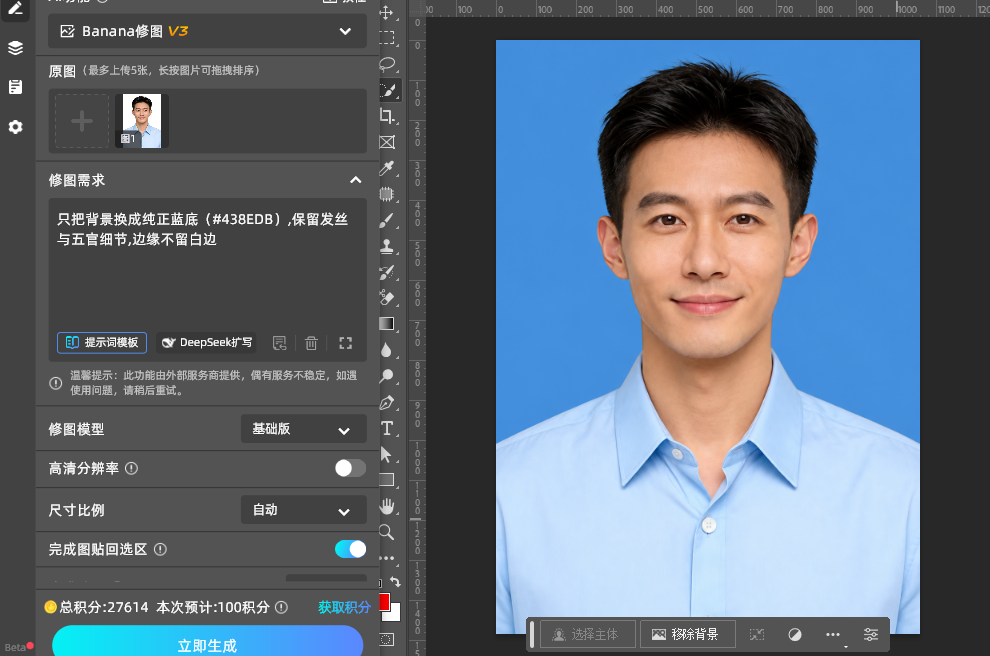Open the red foreground color swatch
The width and height of the screenshot is (990, 656).
point(383,602)
